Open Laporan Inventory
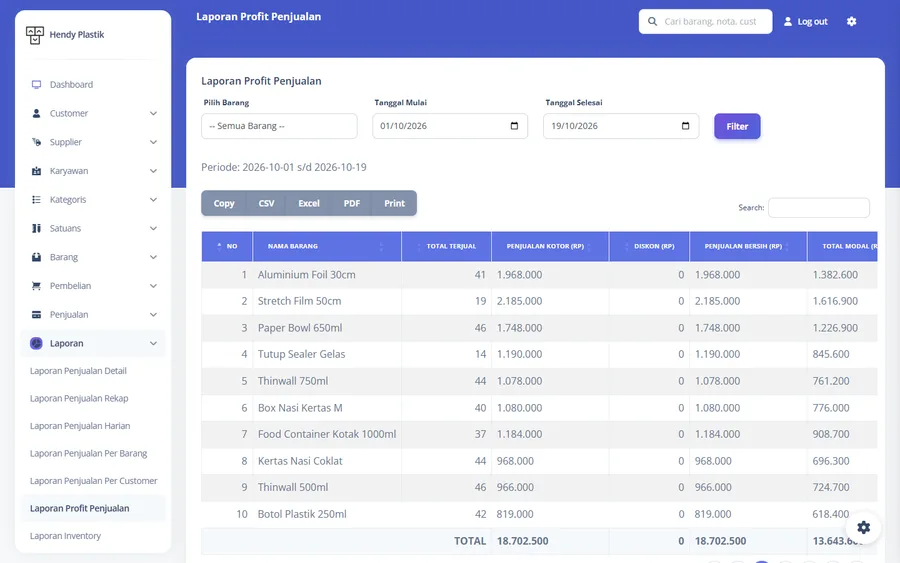The width and height of the screenshot is (900, 563). 65,536
